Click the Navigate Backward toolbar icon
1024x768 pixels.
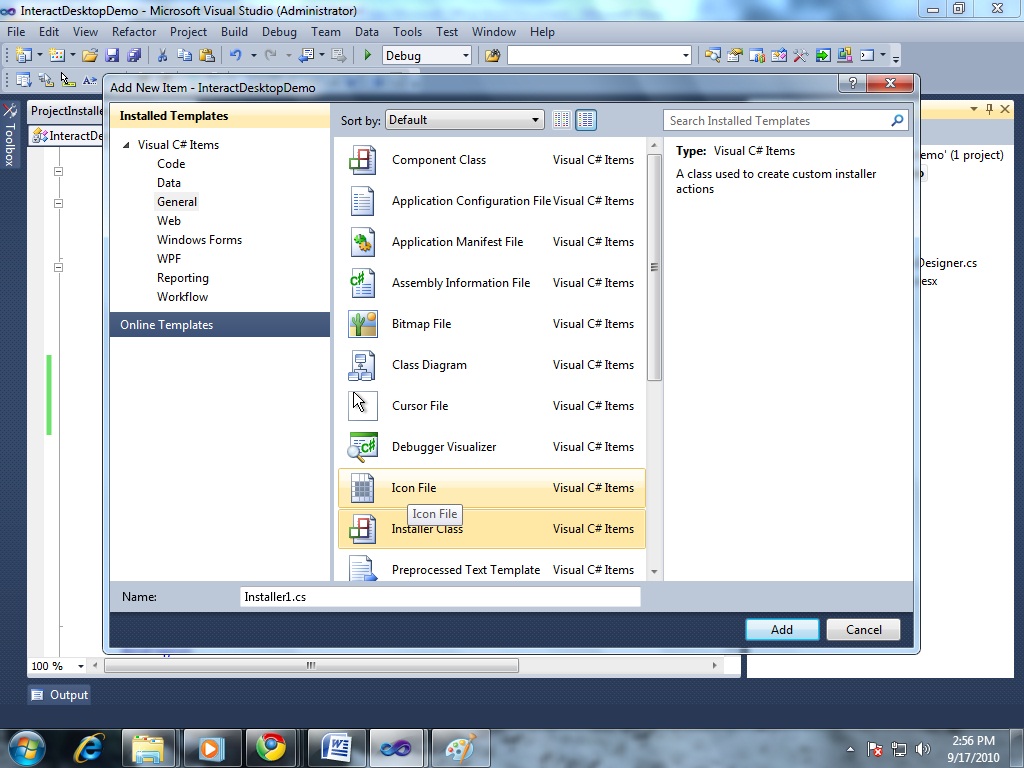pyautogui.click(x=306, y=56)
